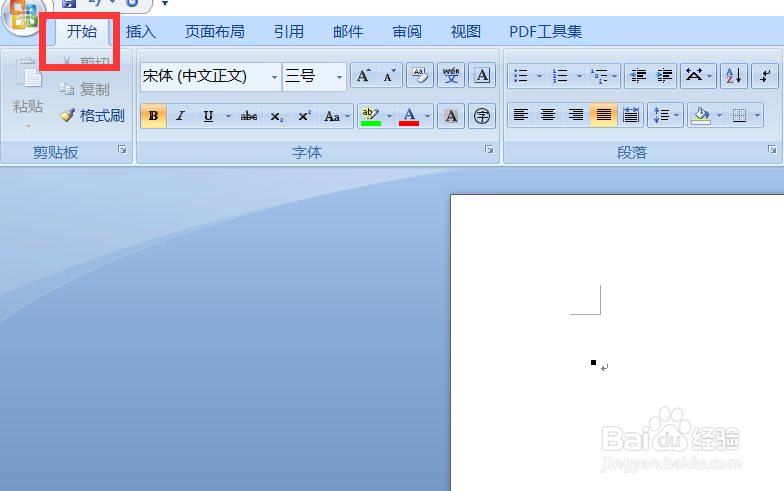This screenshot has width=784, height=491.
Task: Toggle Character Shading icon
Action: tap(451, 116)
